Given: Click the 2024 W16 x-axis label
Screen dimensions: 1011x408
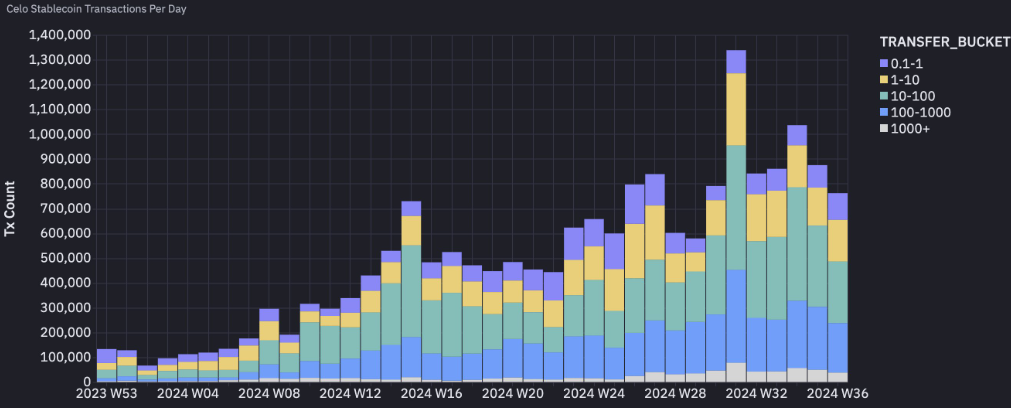Looking at the screenshot, I should 431,392.
